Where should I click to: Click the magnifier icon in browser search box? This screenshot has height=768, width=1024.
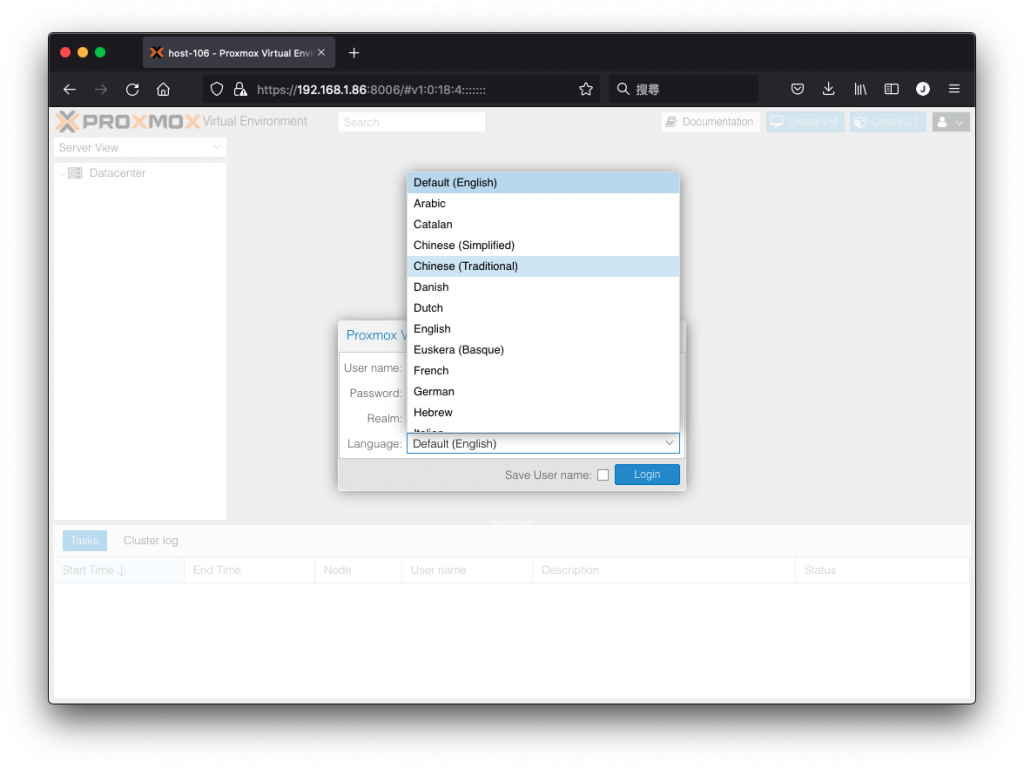[623, 89]
